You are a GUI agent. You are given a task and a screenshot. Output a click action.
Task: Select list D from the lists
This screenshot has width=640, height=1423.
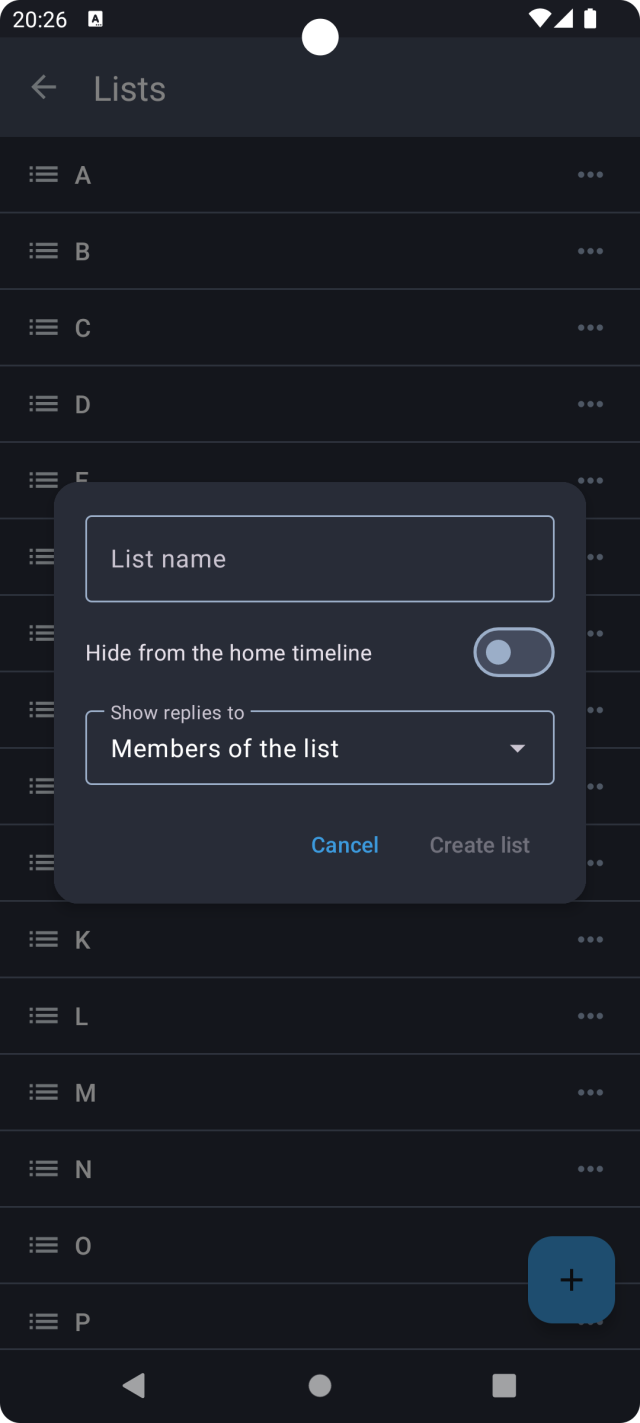click(x=83, y=404)
